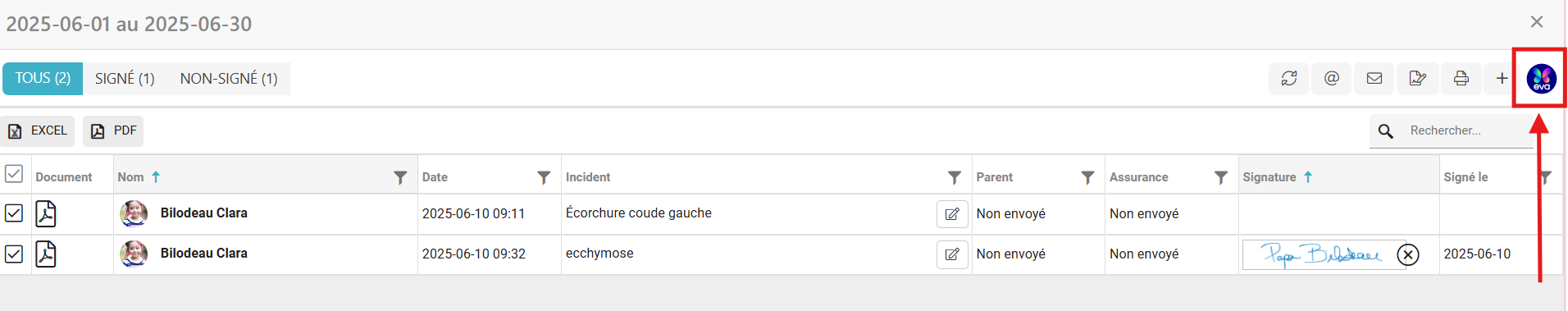Viewport: 1568px width, 311px height.
Task: Click the plus add icon
Action: tap(1502, 79)
